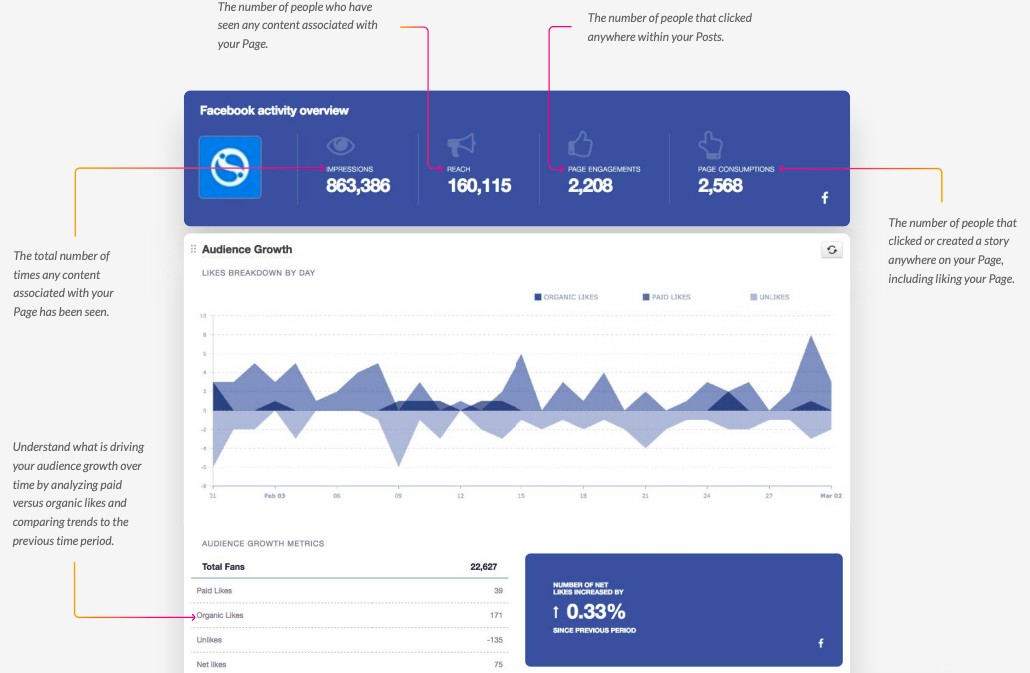Click the blue page profile logo thumbnail

(x=230, y=167)
